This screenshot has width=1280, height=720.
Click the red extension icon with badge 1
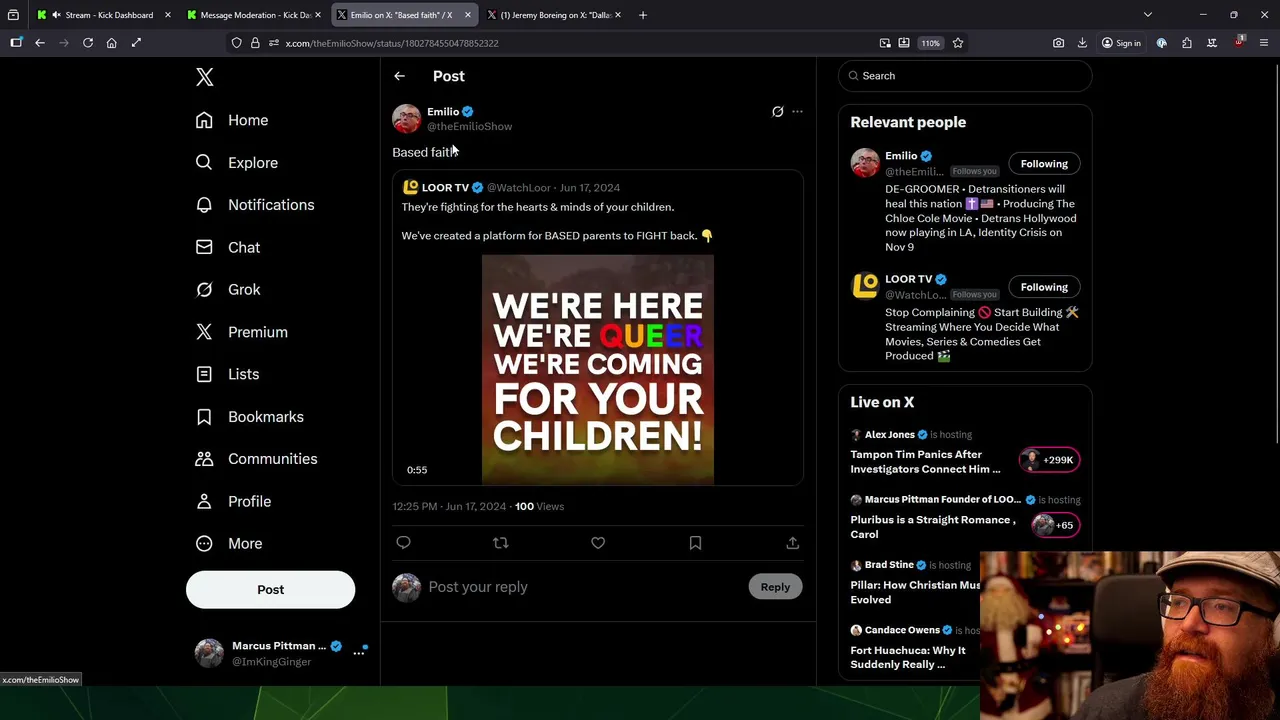tap(1239, 43)
